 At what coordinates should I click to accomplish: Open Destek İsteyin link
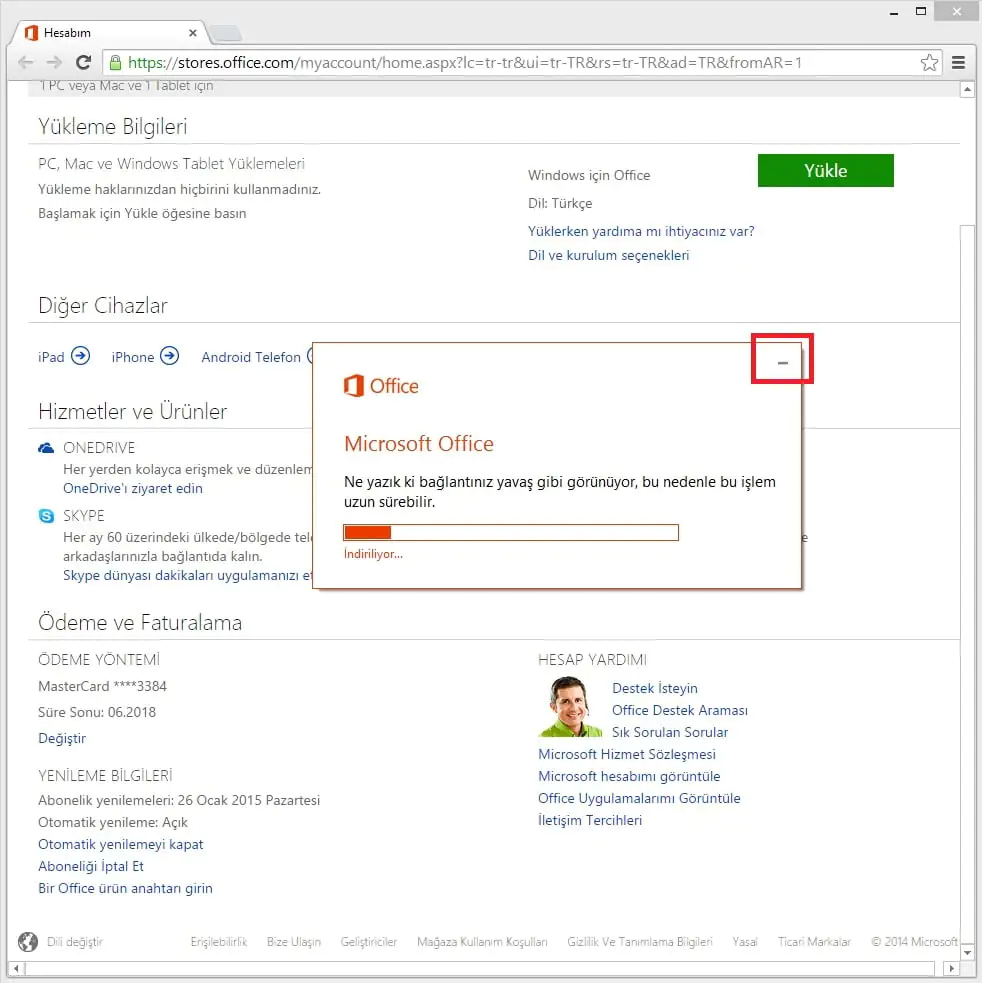point(655,688)
